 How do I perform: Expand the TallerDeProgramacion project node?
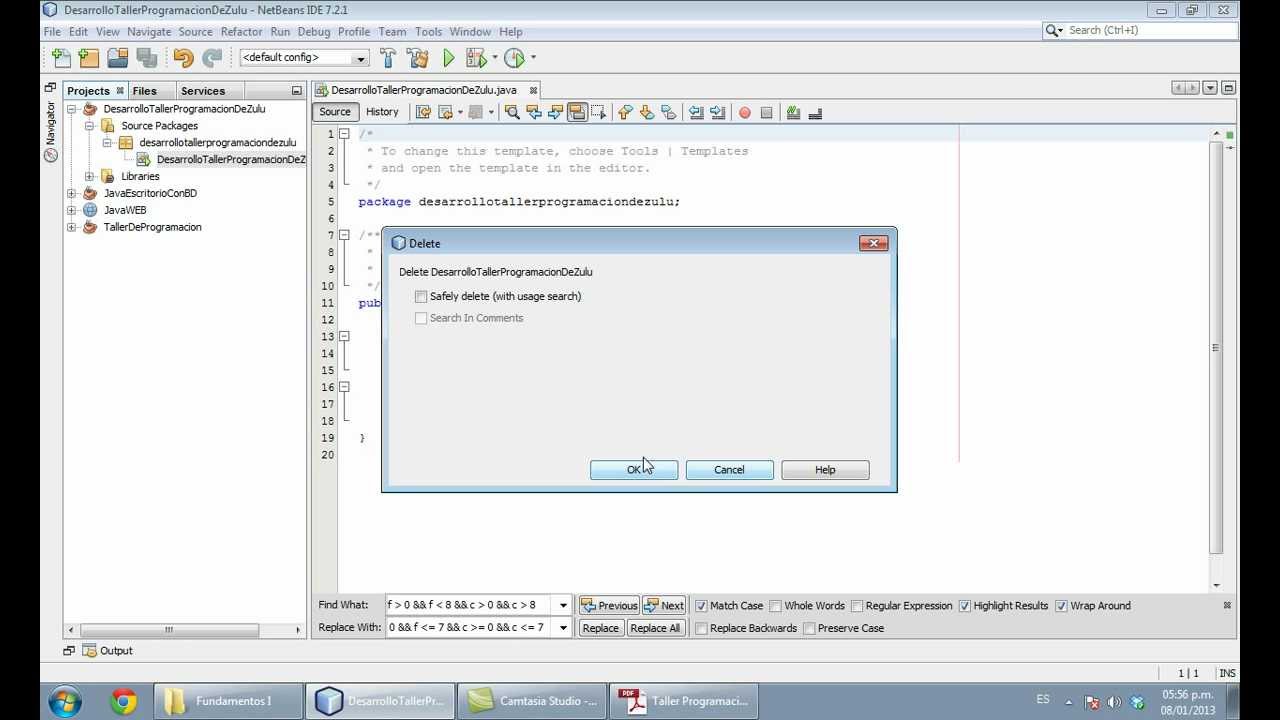72,228
